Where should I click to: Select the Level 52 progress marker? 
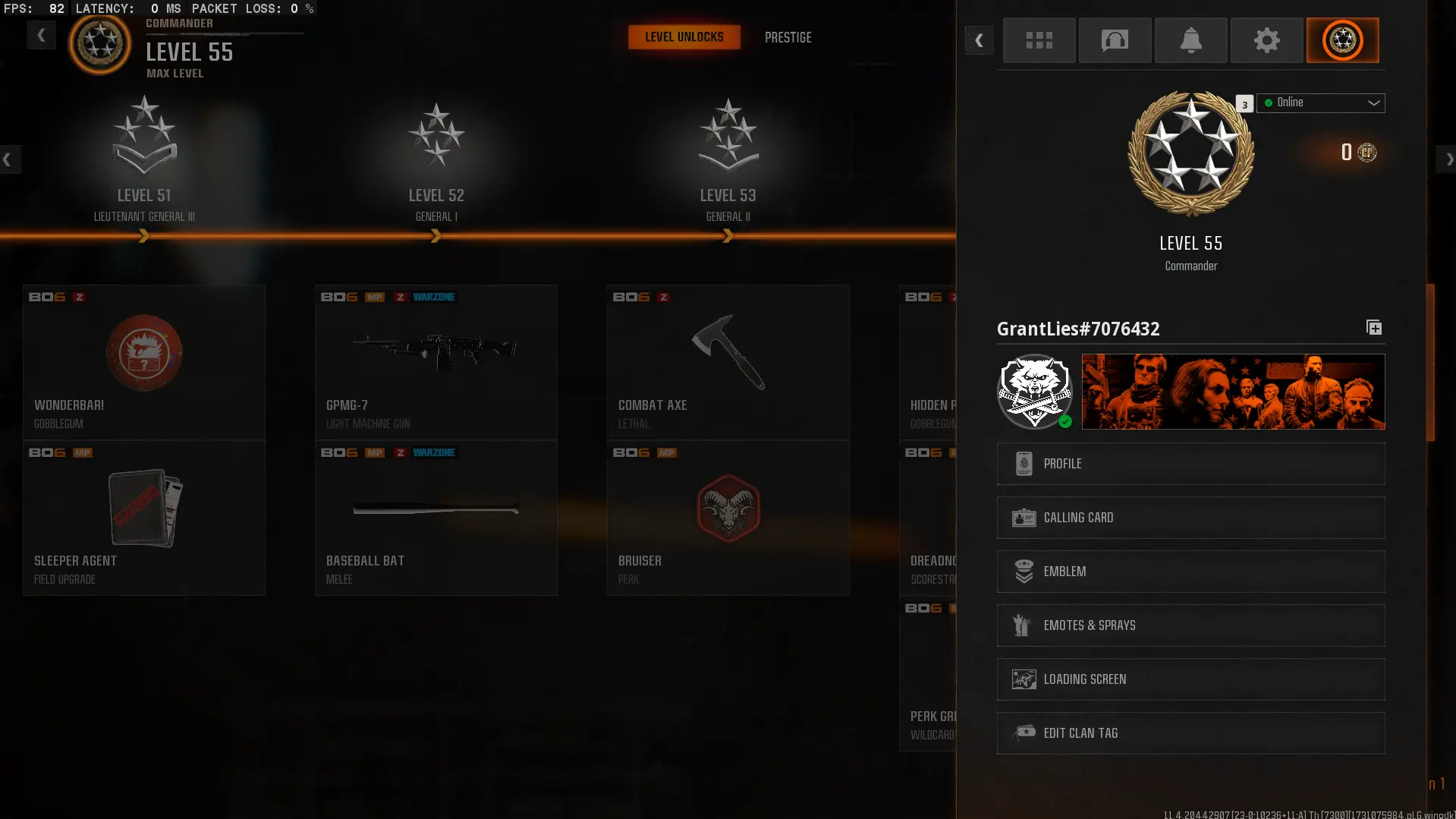(436, 236)
